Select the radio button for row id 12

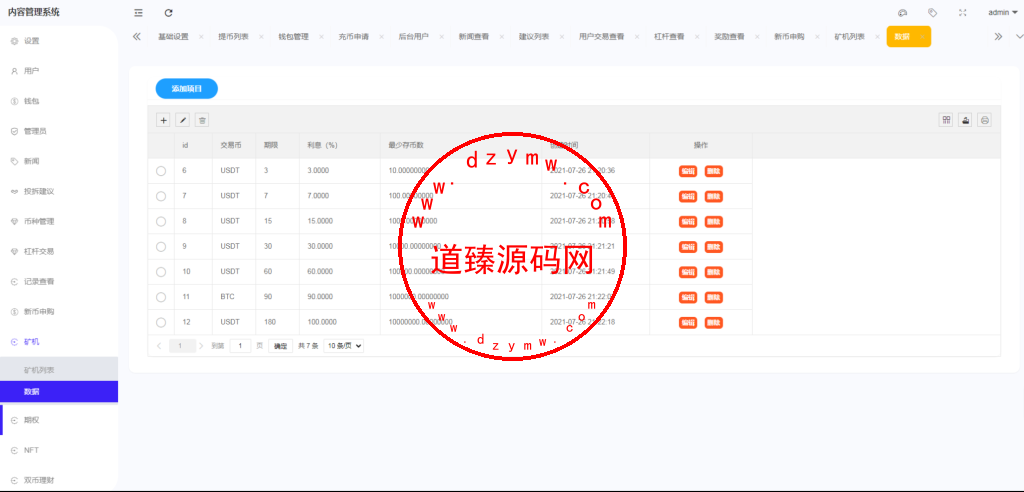161,322
